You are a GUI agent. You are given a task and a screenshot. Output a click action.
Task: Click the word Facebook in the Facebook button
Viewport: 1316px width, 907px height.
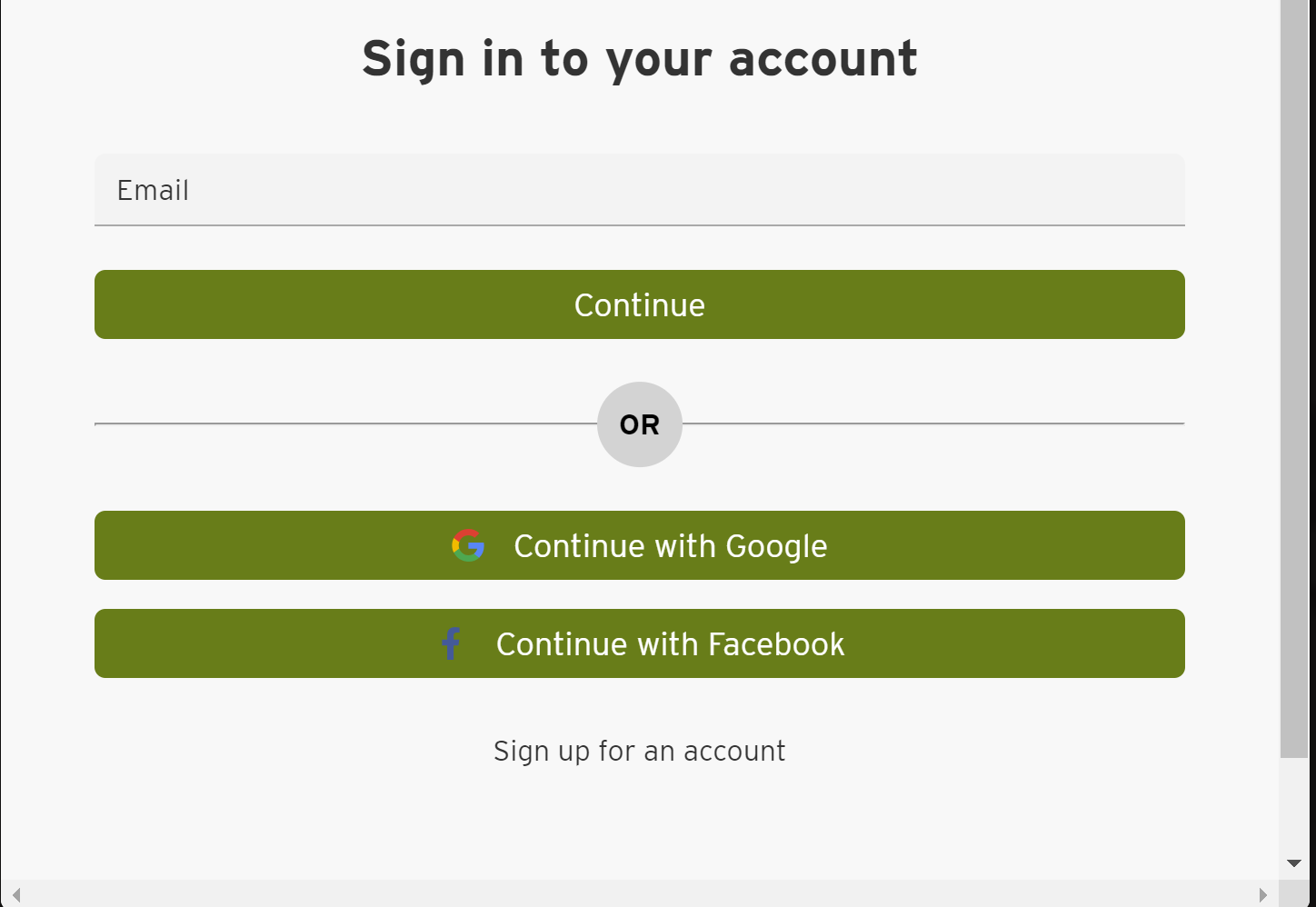777,644
